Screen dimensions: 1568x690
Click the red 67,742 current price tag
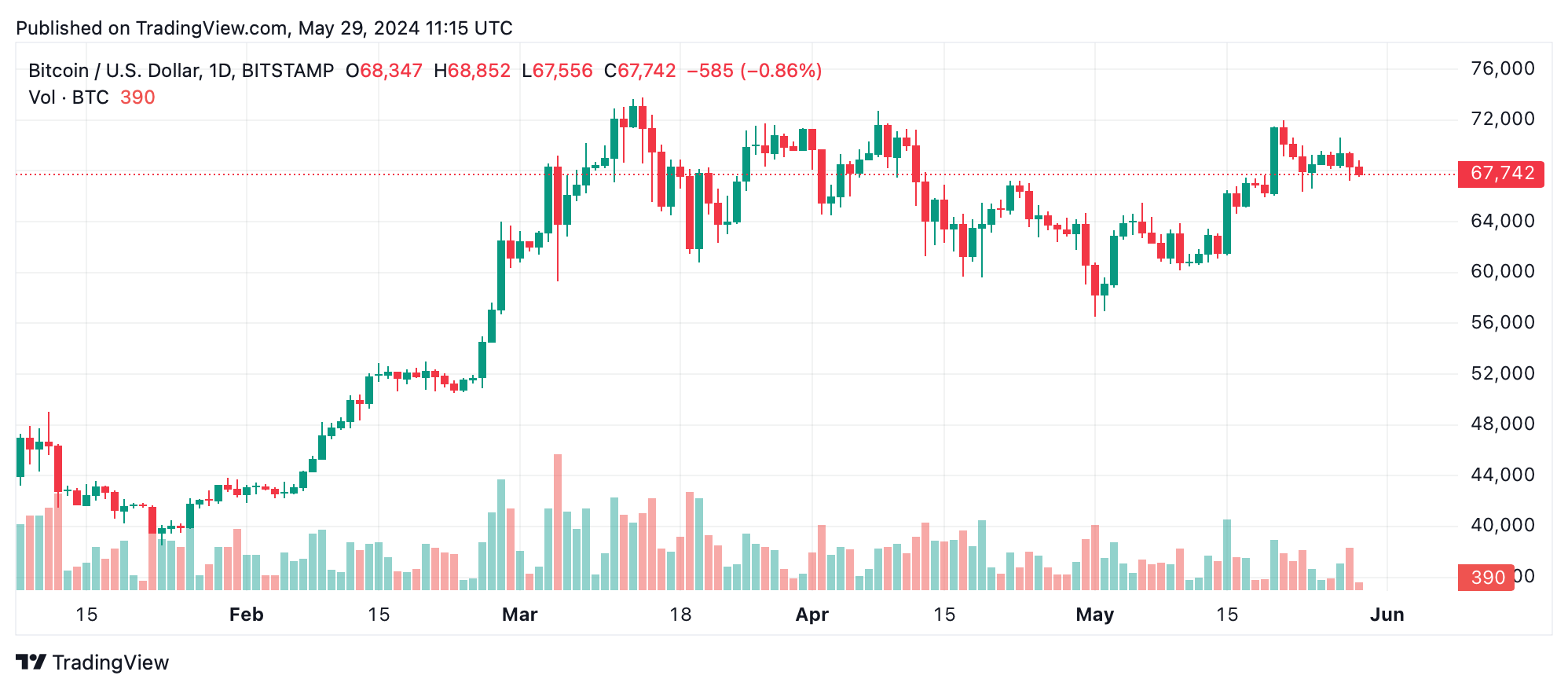click(1500, 174)
